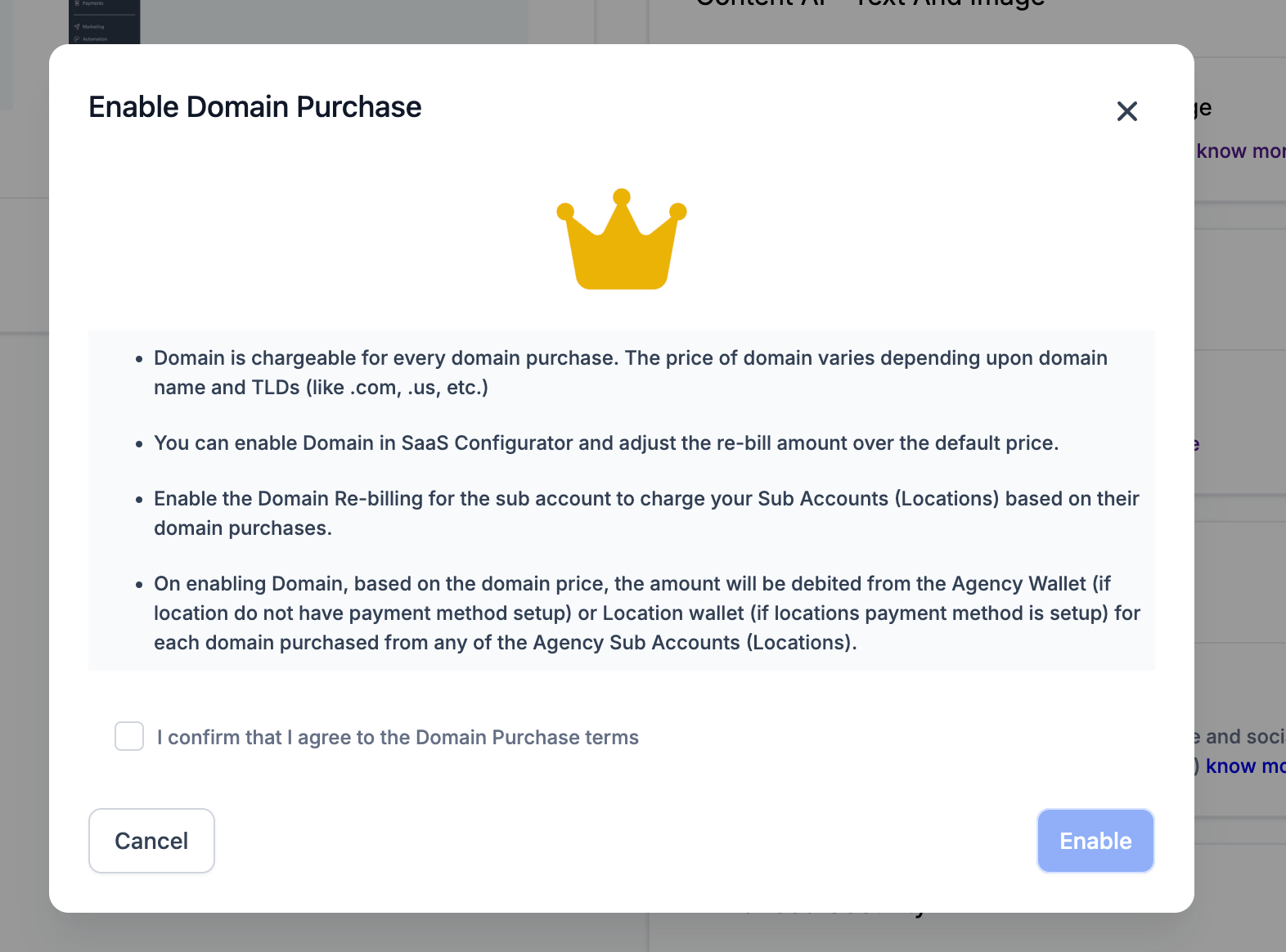The width and height of the screenshot is (1286, 952).
Task: Click the Marketing paper-plane icon in background sidebar
Action: pyautogui.click(x=77, y=26)
